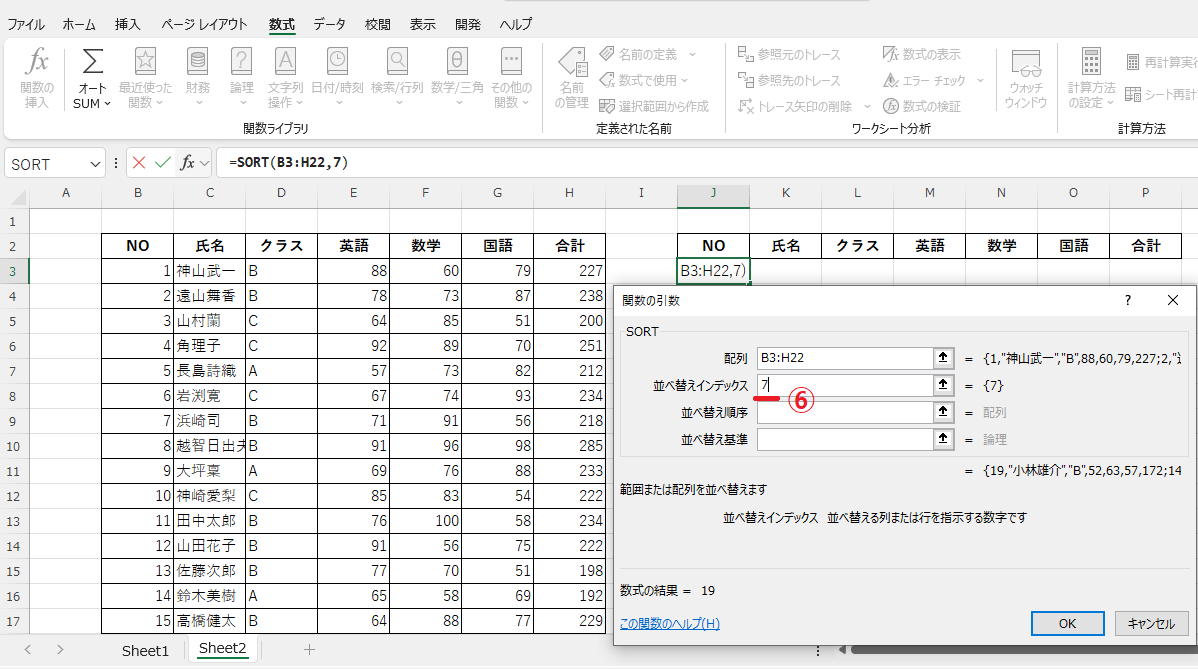Click the オート SUM sigma icon
This screenshot has width=1198, height=669.
coord(92,62)
